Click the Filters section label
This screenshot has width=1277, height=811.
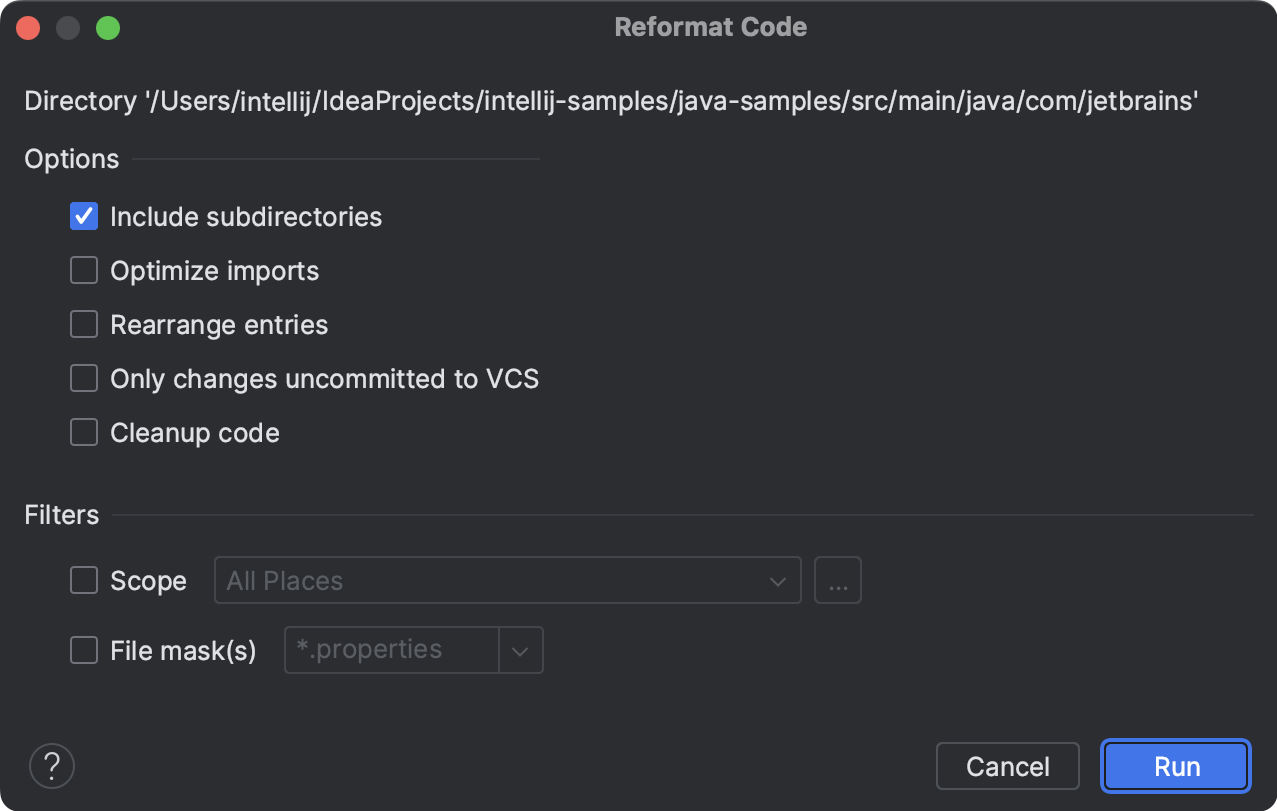point(61,514)
